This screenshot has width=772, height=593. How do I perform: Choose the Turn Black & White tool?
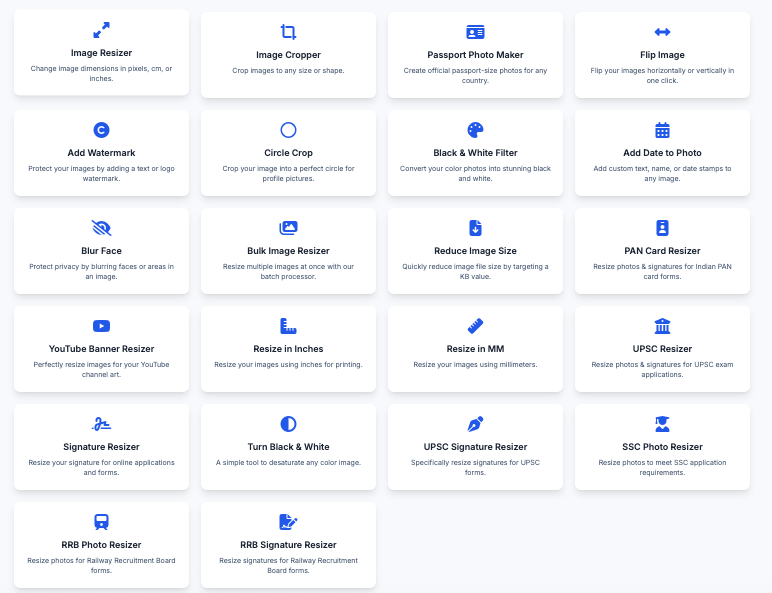[288, 447]
